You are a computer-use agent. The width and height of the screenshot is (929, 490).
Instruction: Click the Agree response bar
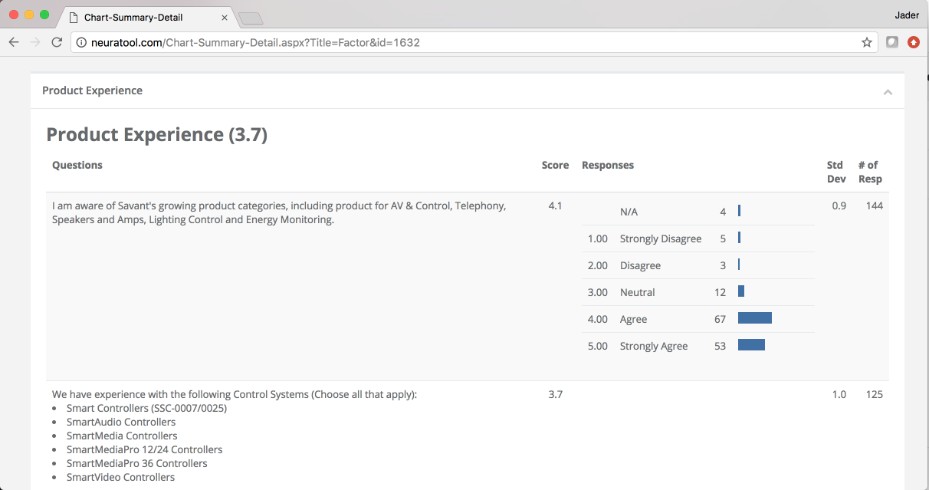[x=755, y=318]
